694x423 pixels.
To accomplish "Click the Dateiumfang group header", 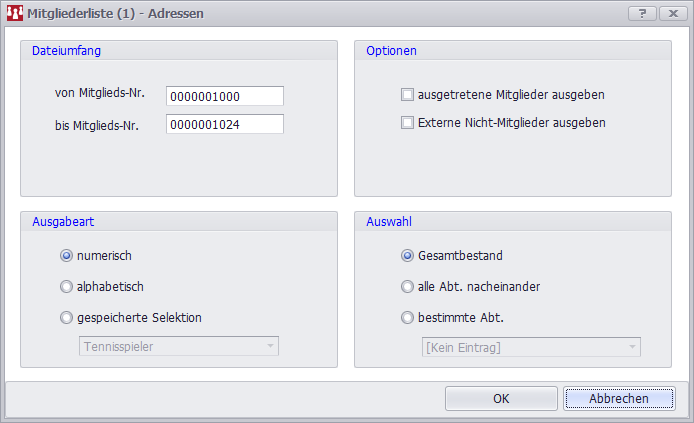I will pyautogui.click(x=66, y=50).
